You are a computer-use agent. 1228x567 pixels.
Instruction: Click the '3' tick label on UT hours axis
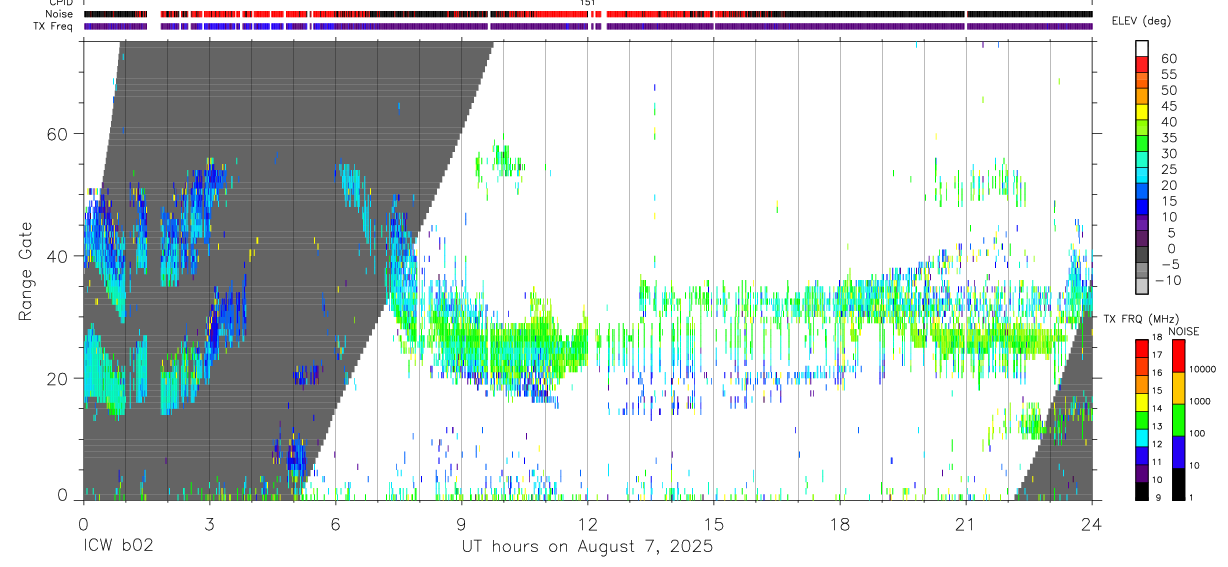tap(209, 524)
